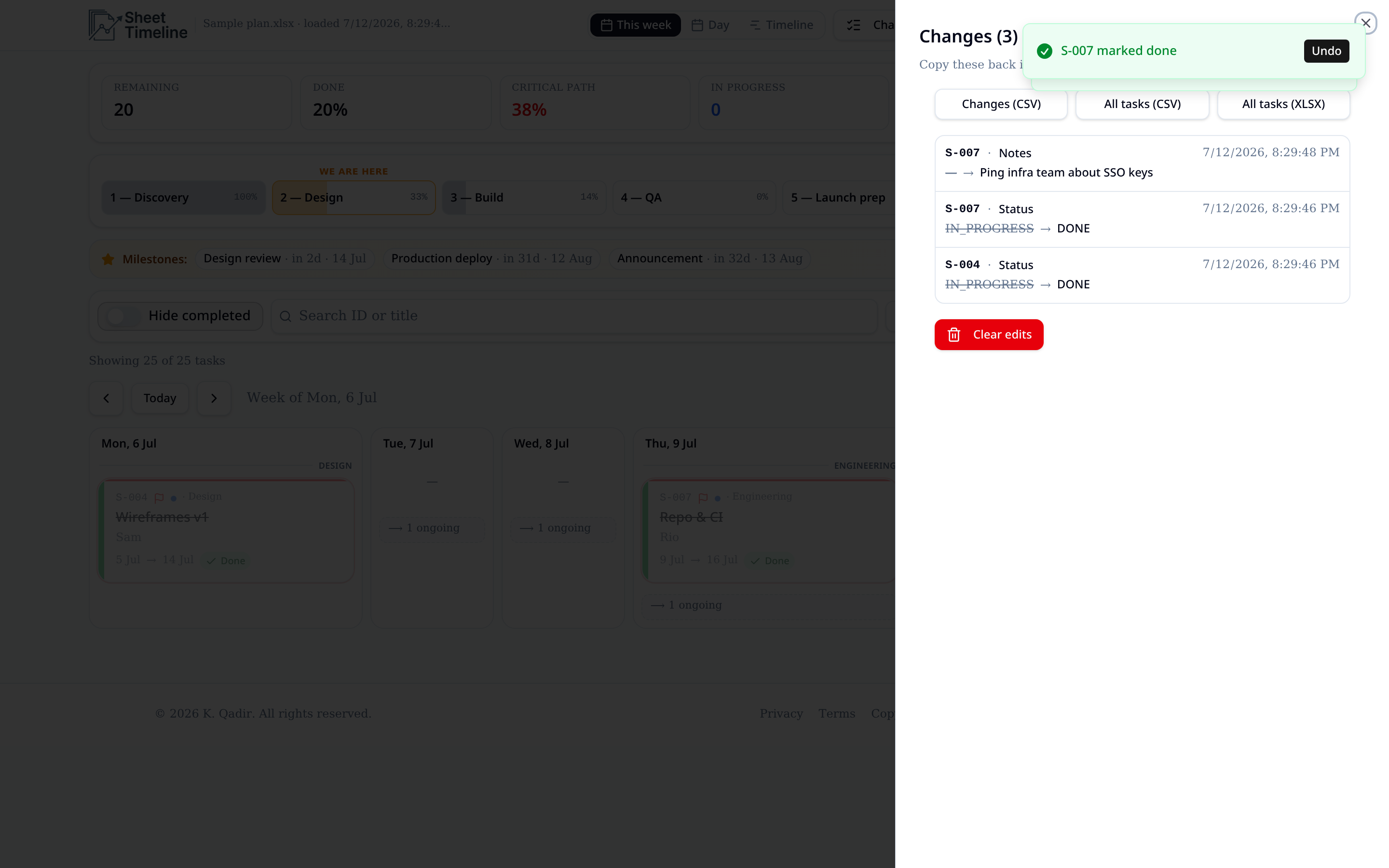Export Changes (CSV)
1389x868 pixels.
(1001, 104)
